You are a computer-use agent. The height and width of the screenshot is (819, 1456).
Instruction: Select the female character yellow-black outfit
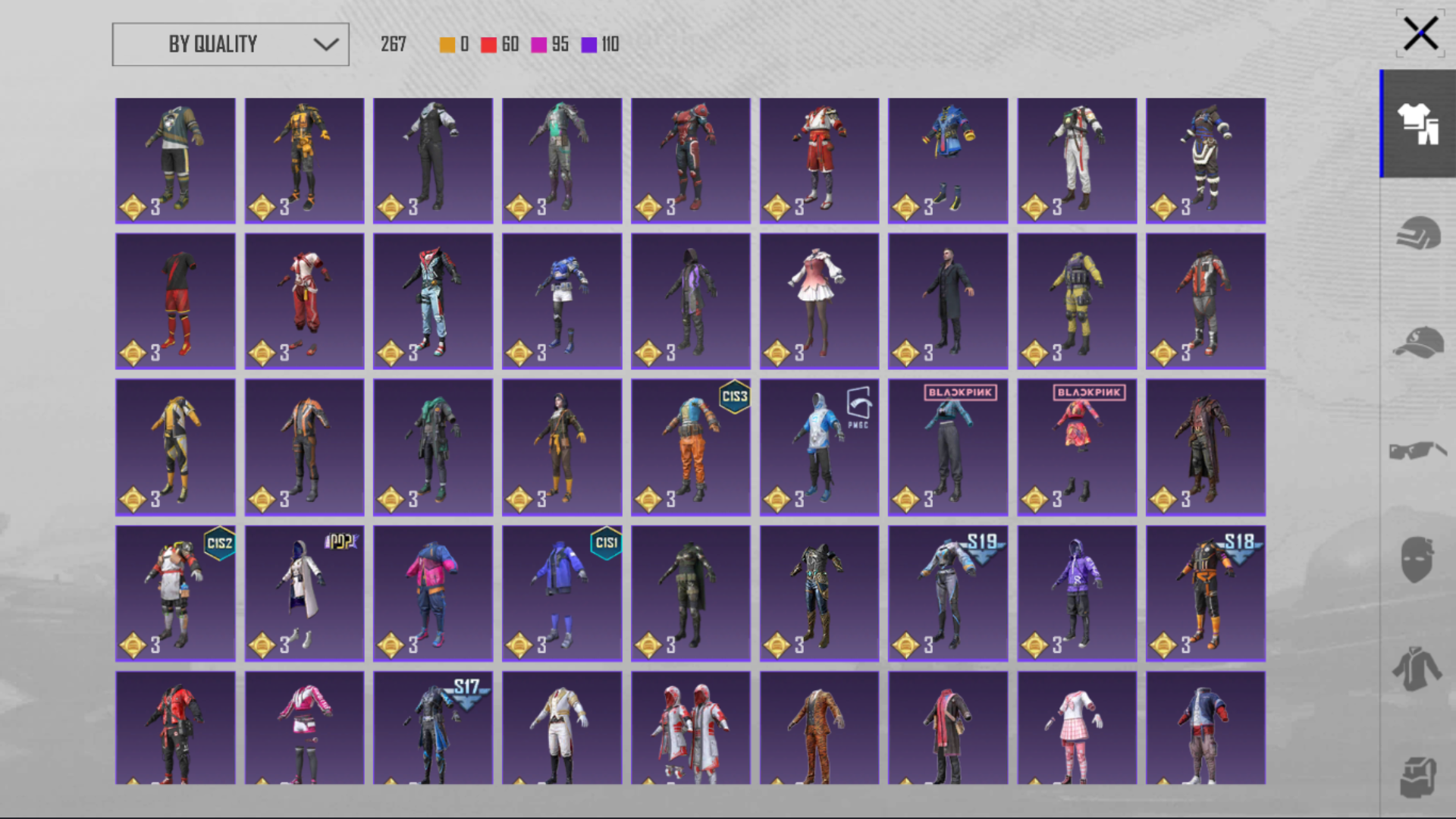click(x=562, y=447)
